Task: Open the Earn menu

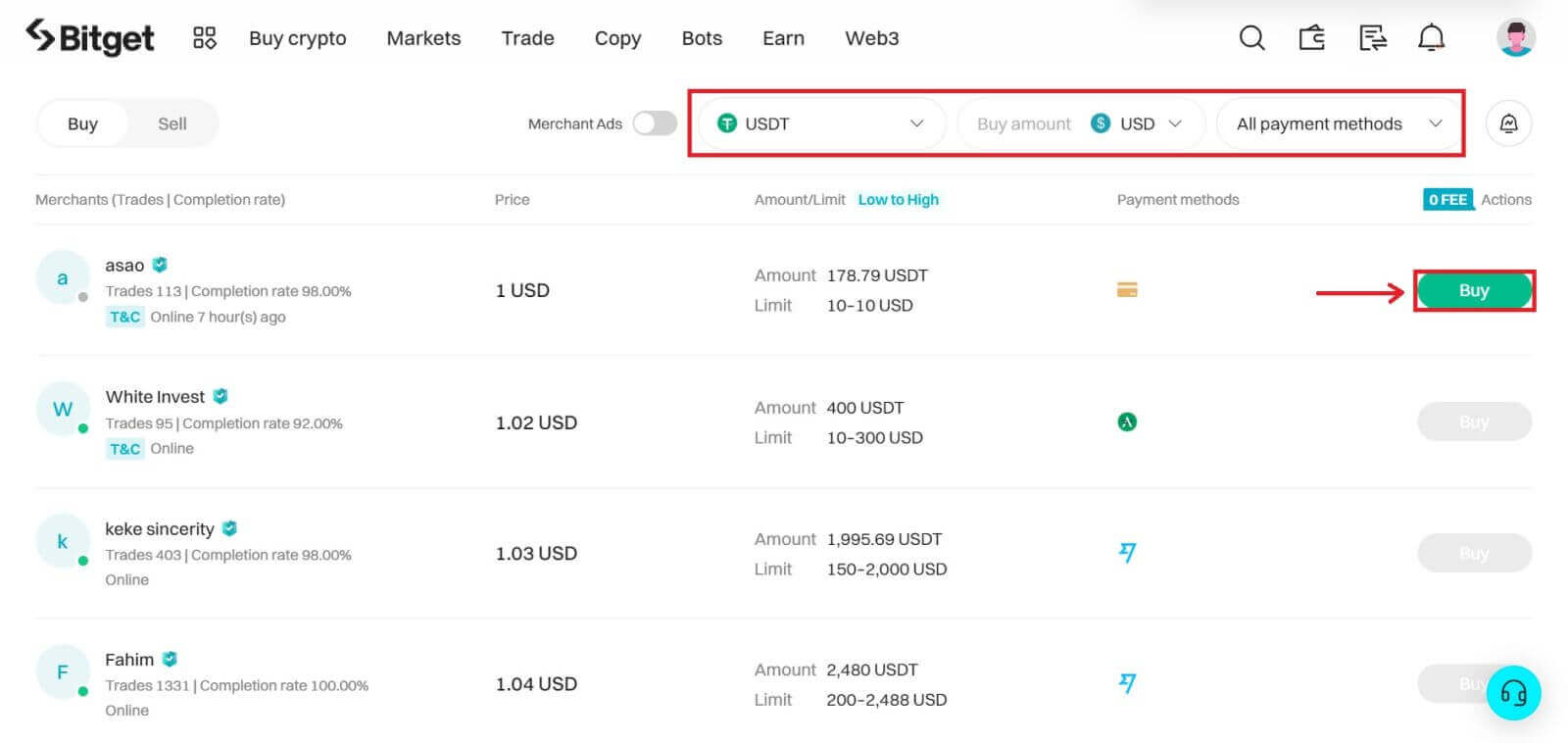Action: coord(783,38)
